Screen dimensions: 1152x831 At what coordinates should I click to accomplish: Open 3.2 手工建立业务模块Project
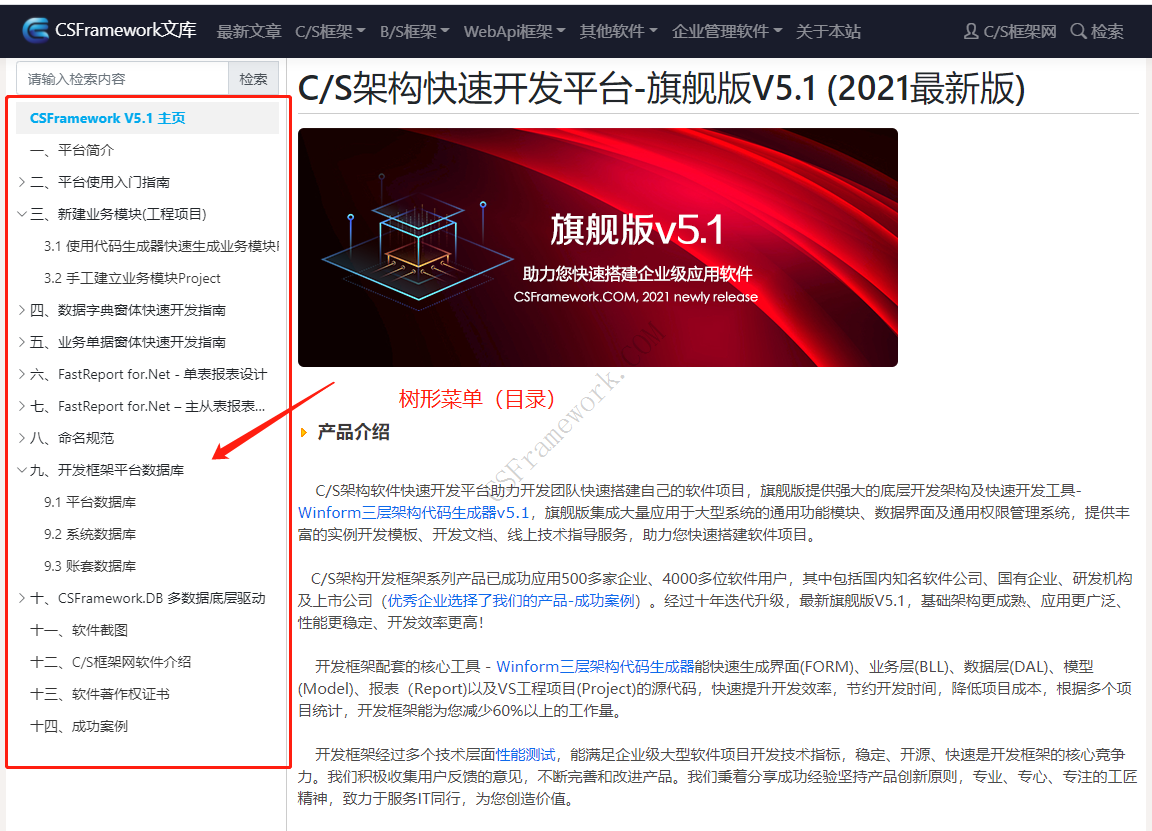(x=132, y=278)
